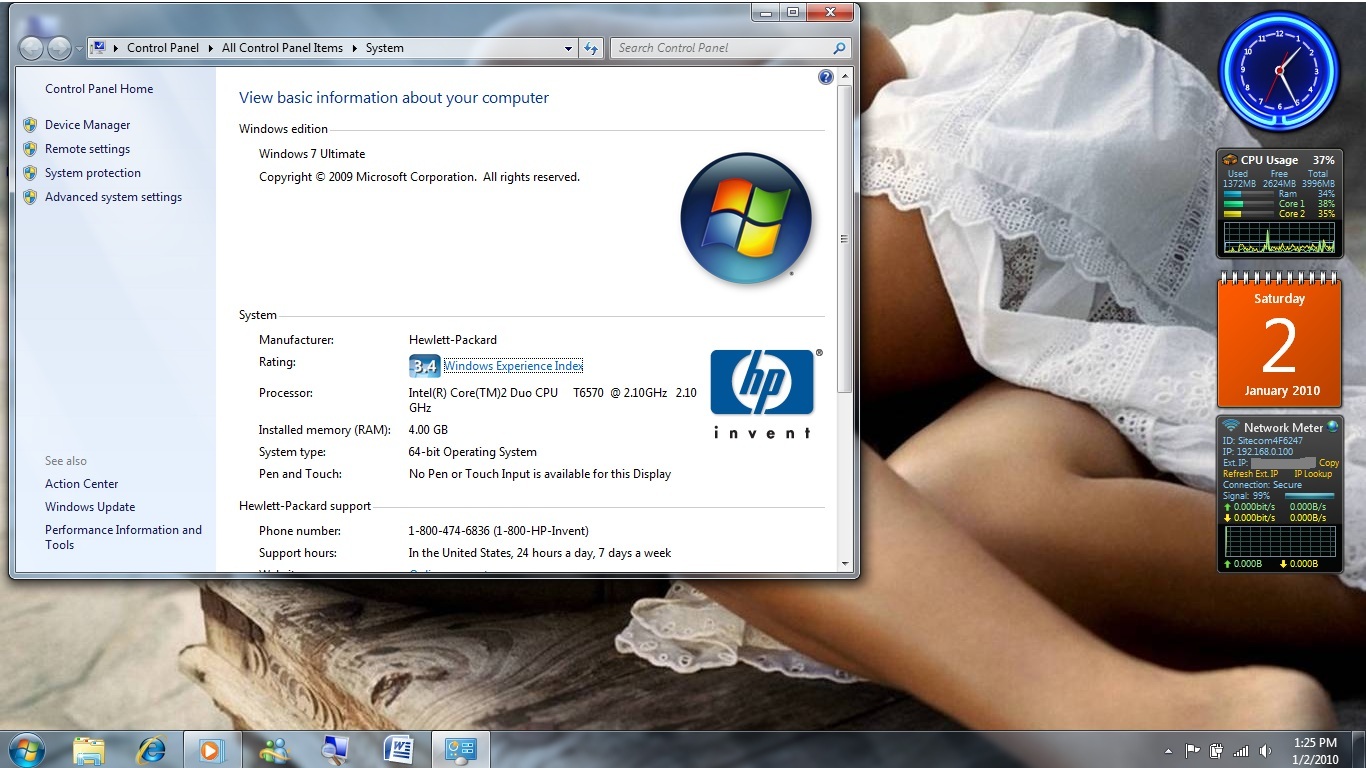This screenshot has height=768, width=1366.
Task: Launch Internet Explorer from the taskbar
Action: (151, 750)
